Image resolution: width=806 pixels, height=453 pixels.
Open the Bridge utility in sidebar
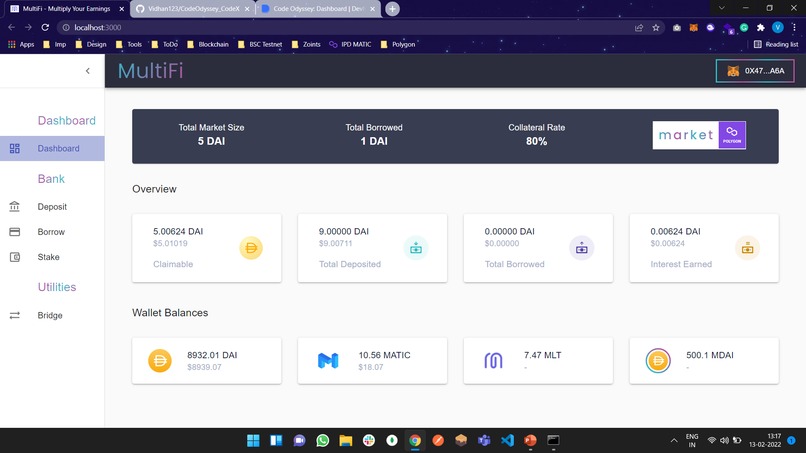(x=52, y=315)
